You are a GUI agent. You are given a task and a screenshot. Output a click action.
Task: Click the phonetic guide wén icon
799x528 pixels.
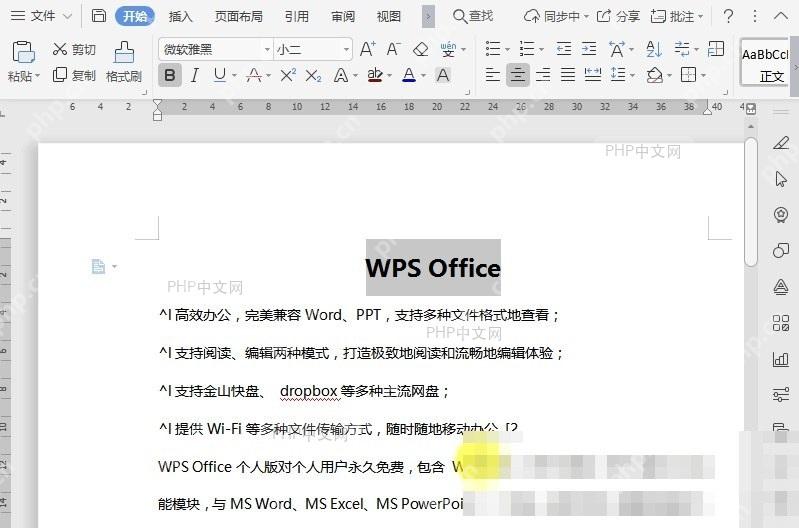pos(448,49)
